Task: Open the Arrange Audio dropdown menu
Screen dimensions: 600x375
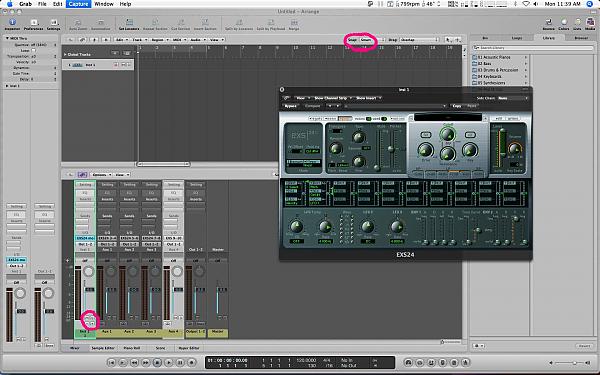Action: pyautogui.click(x=197, y=40)
